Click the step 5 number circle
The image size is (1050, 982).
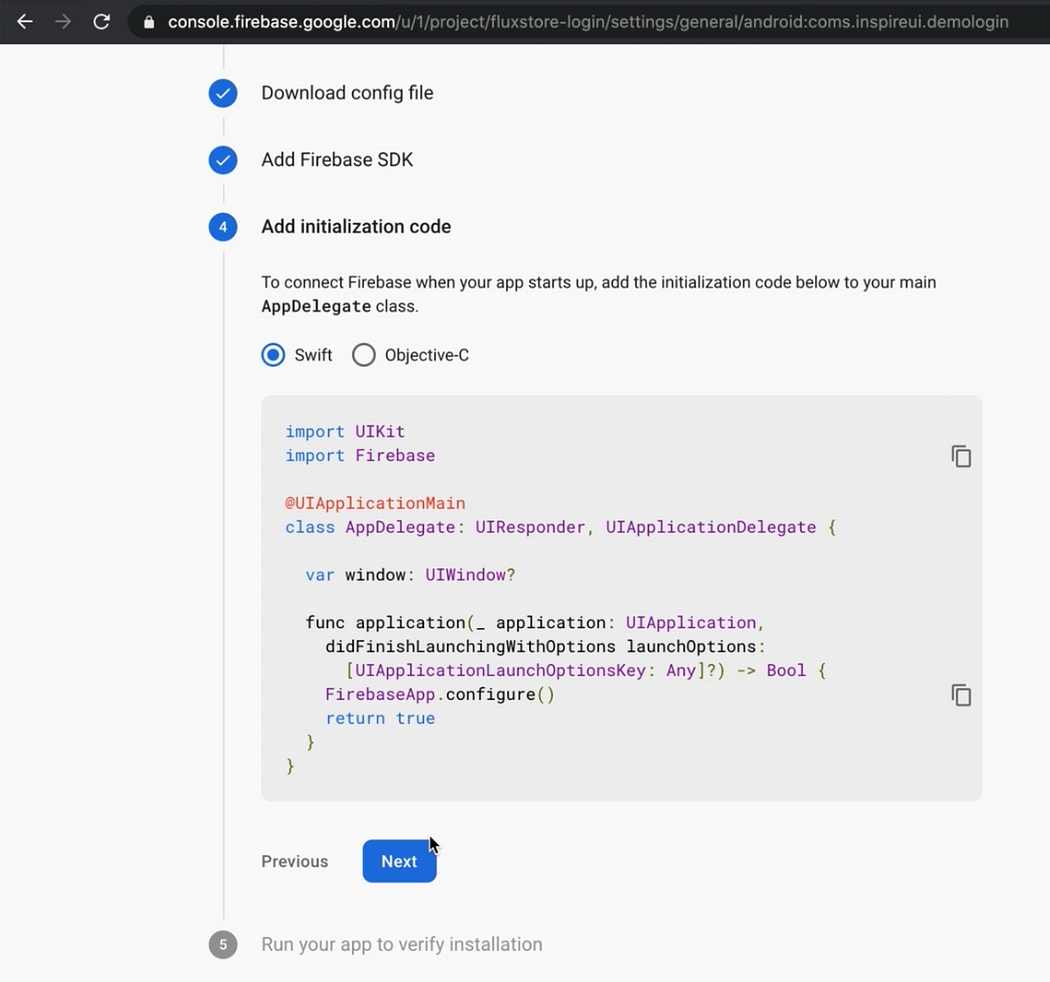click(x=223, y=944)
